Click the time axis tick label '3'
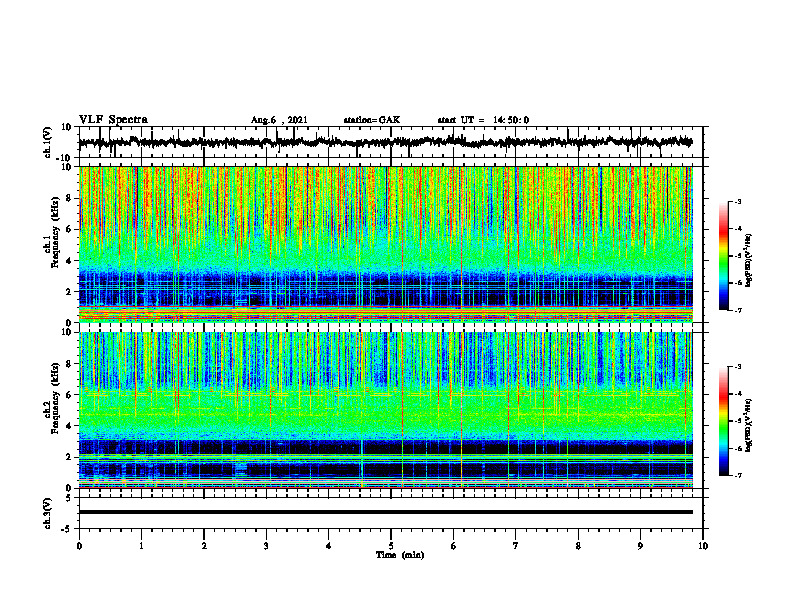 pos(266,546)
